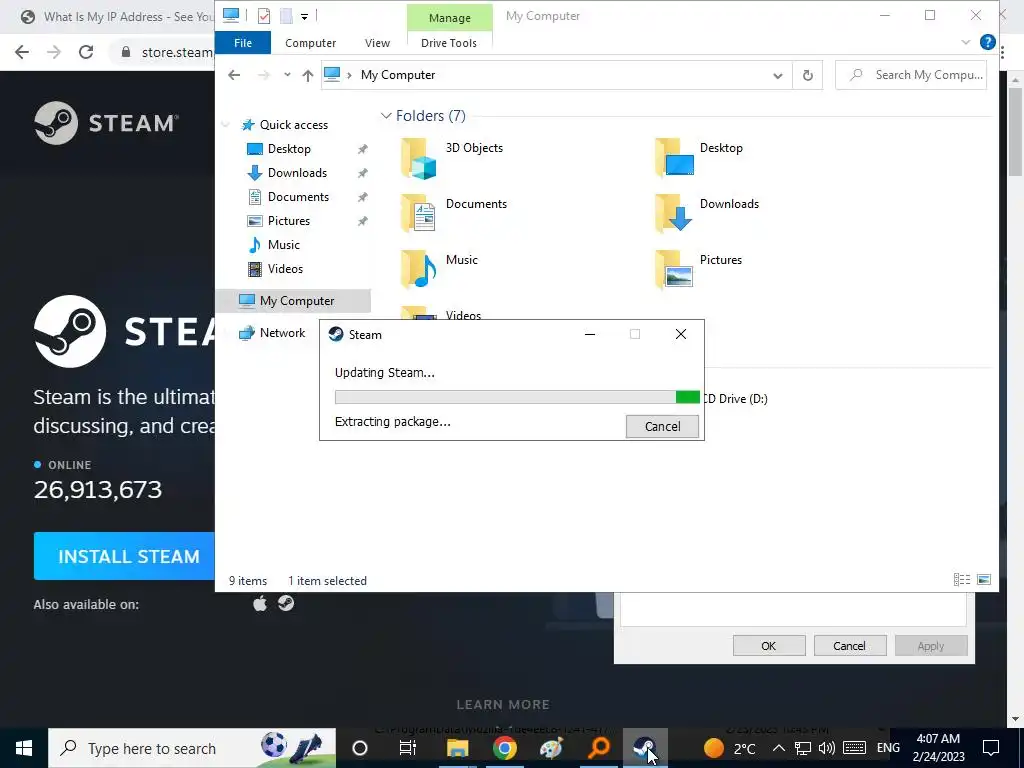Switch to large icons view layout

click(x=984, y=580)
